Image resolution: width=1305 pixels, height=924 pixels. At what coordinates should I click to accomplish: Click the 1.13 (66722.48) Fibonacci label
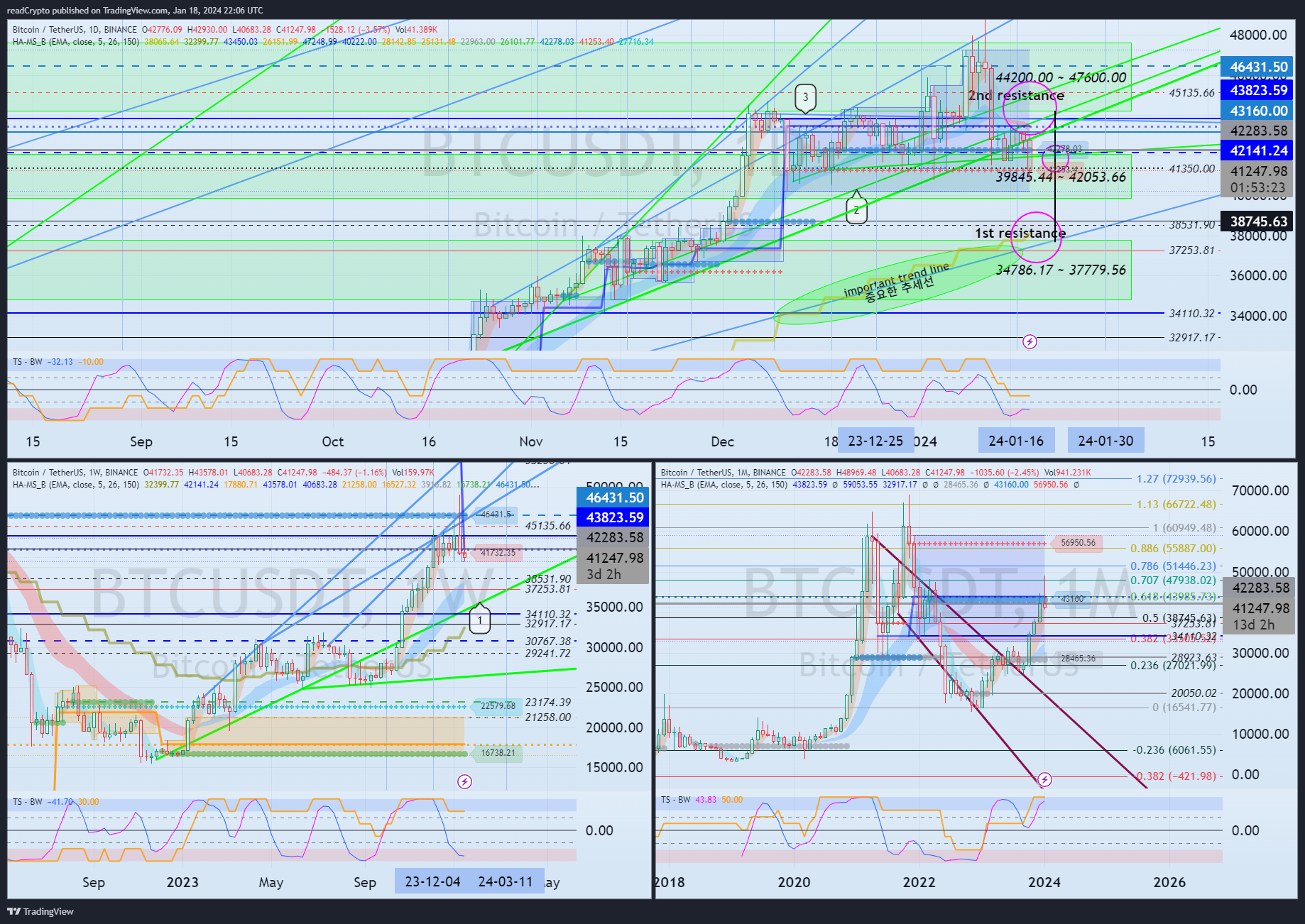pos(1176,505)
